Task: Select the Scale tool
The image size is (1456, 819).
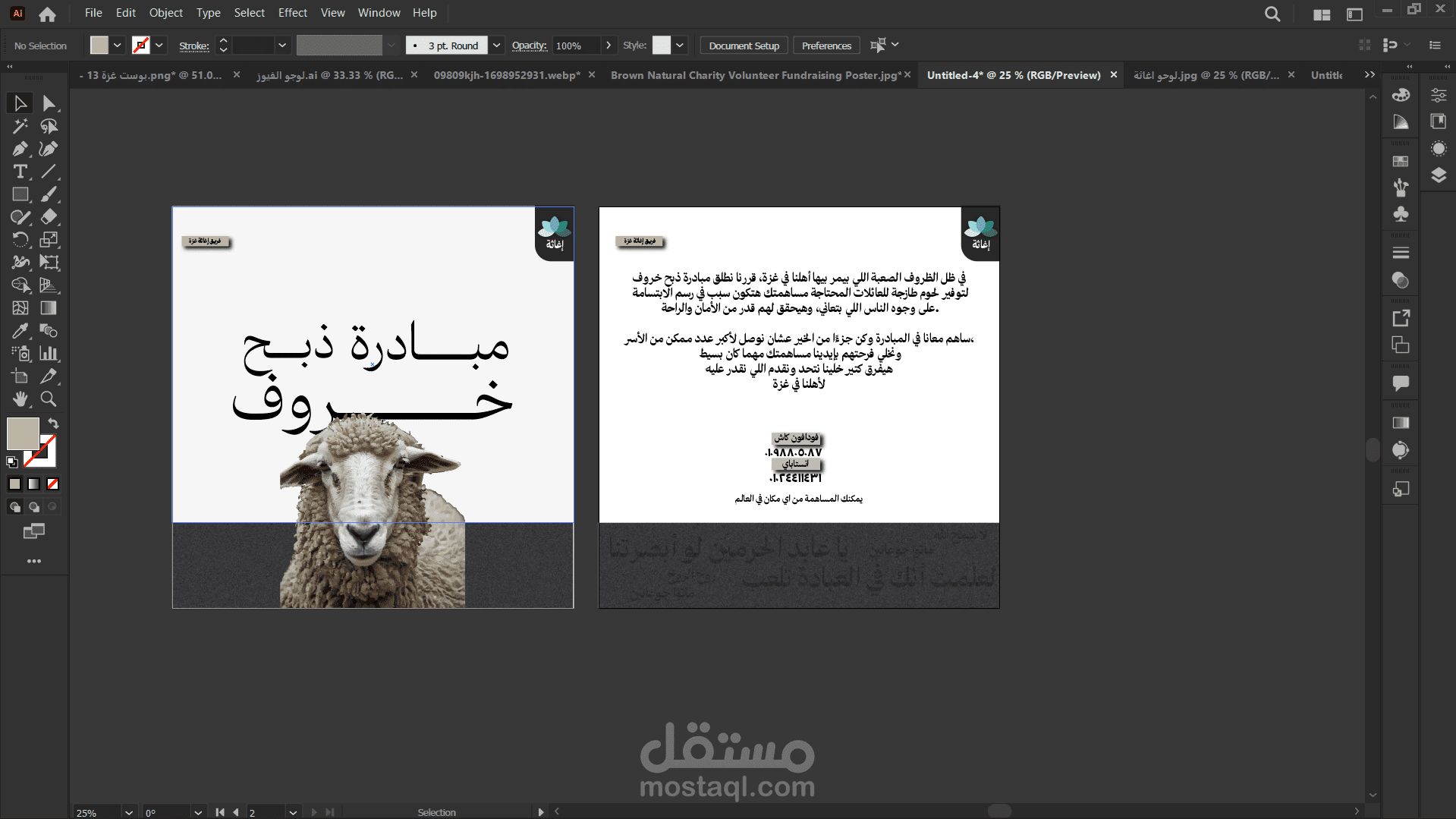Action: 49,240
